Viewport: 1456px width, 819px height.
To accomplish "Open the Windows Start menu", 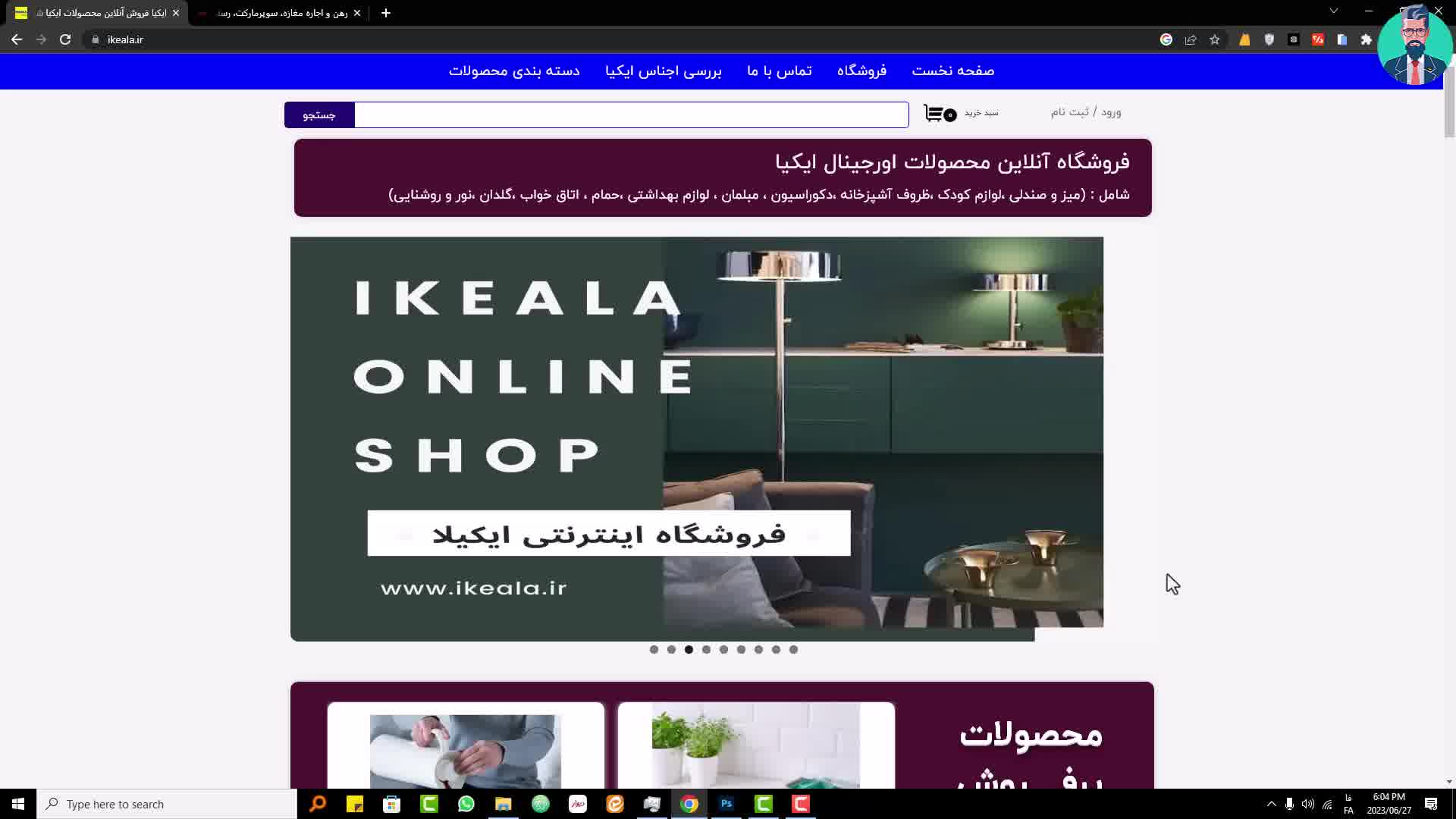I will point(18,804).
